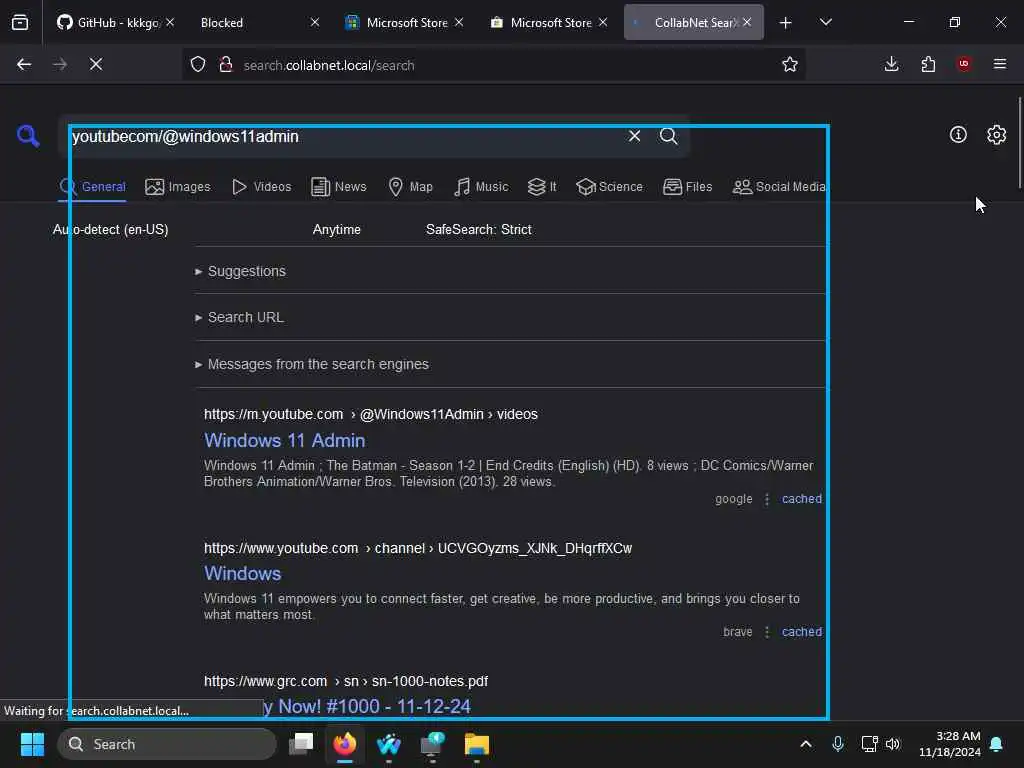This screenshot has height=768, width=1024.
Task: Stop loading the page
Action: [96, 64]
